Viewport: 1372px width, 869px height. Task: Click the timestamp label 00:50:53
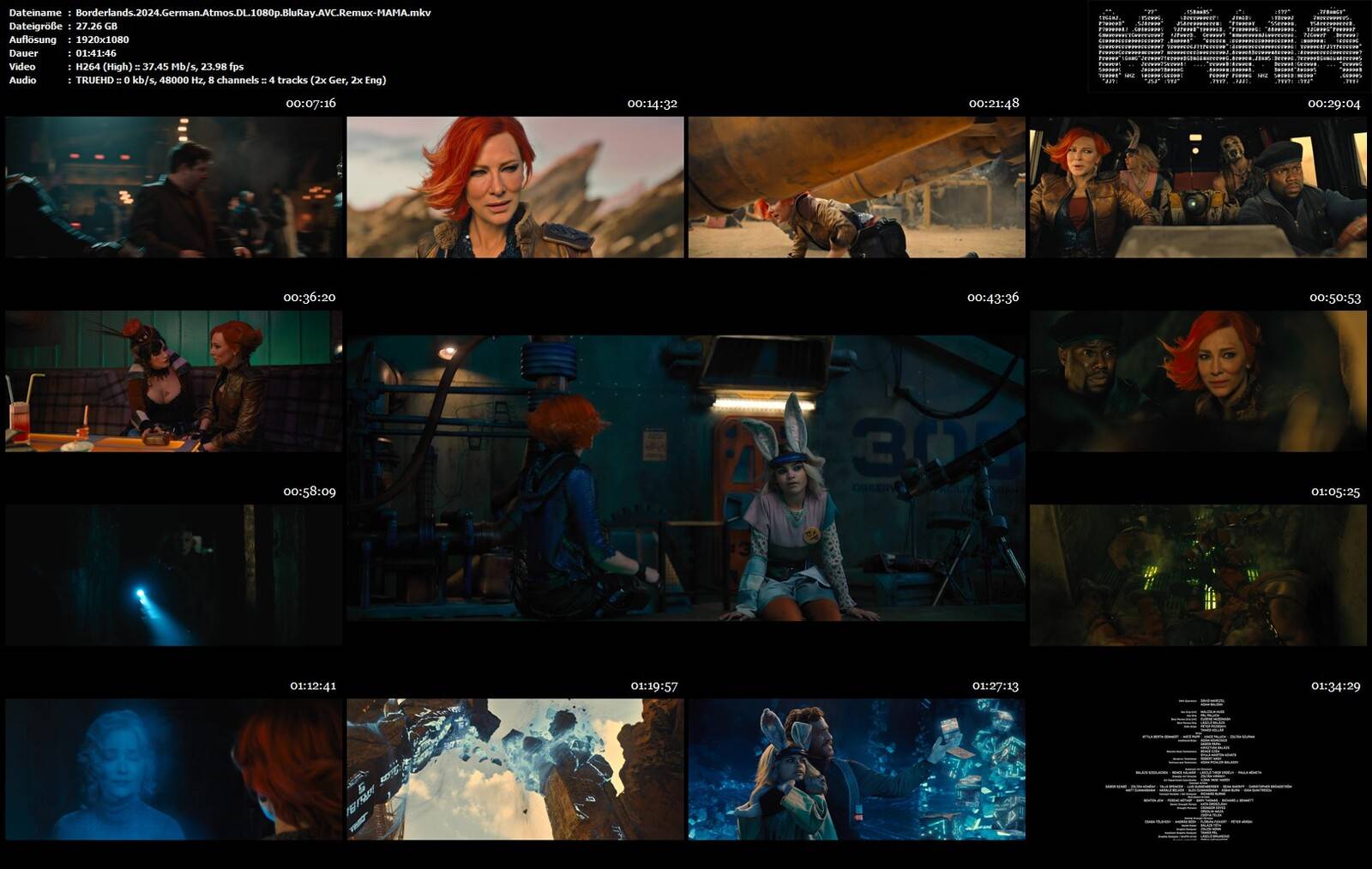tap(1335, 298)
